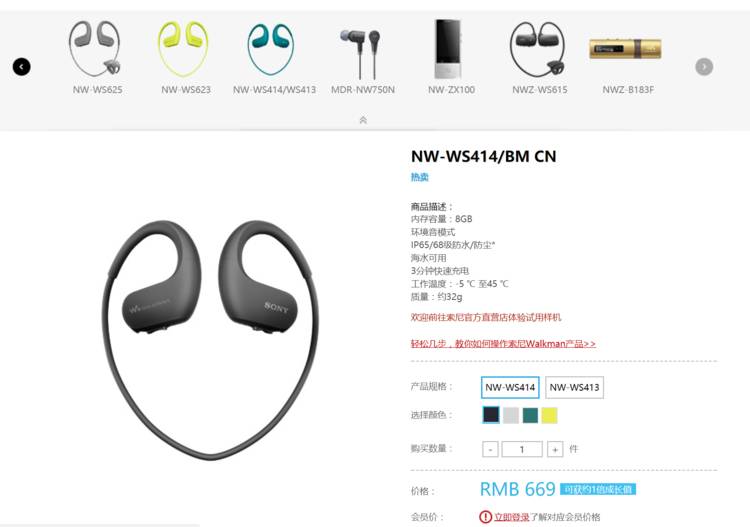
Task: Choose the yellow color swatch
Action: click(x=549, y=415)
